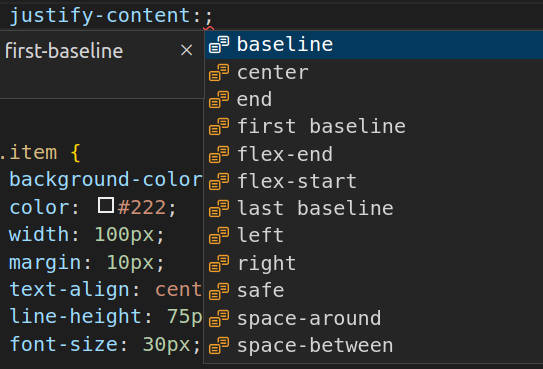This screenshot has height=369, width=543.
Task: Choose the safe value suggestion
Action: [374, 290]
